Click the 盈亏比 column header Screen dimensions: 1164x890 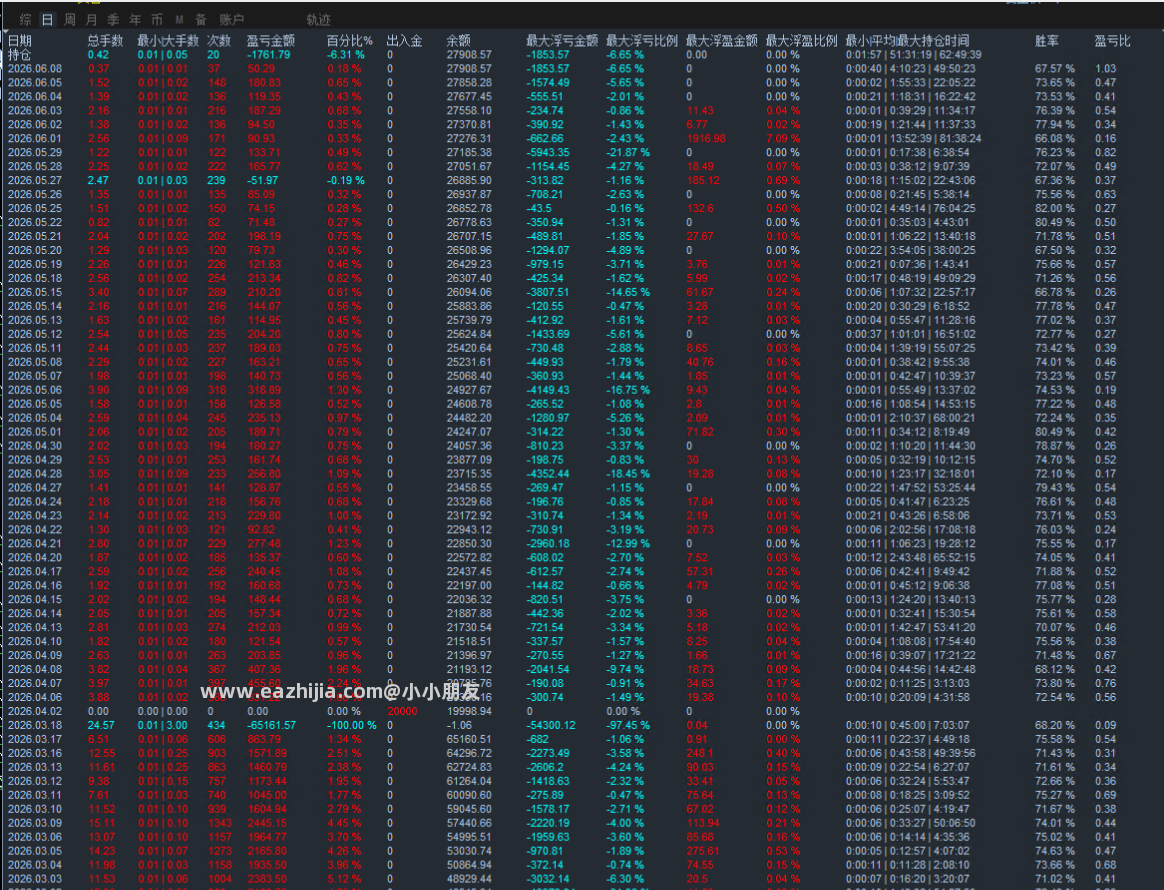pyautogui.click(x=1113, y=41)
